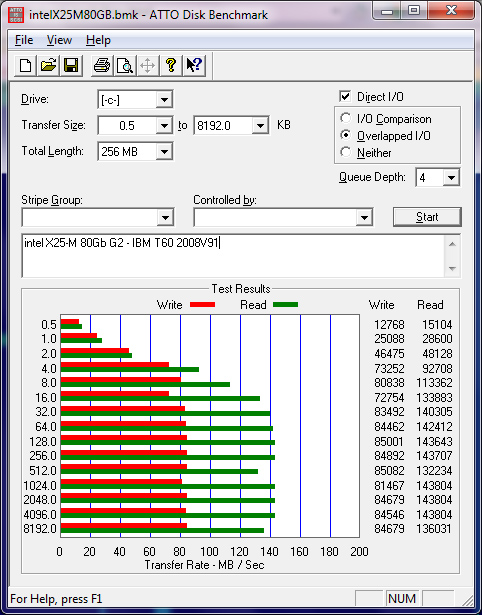Click the red Write legend swatch
482x615 pixels.
pyautogui.click(x=202, y=304)
